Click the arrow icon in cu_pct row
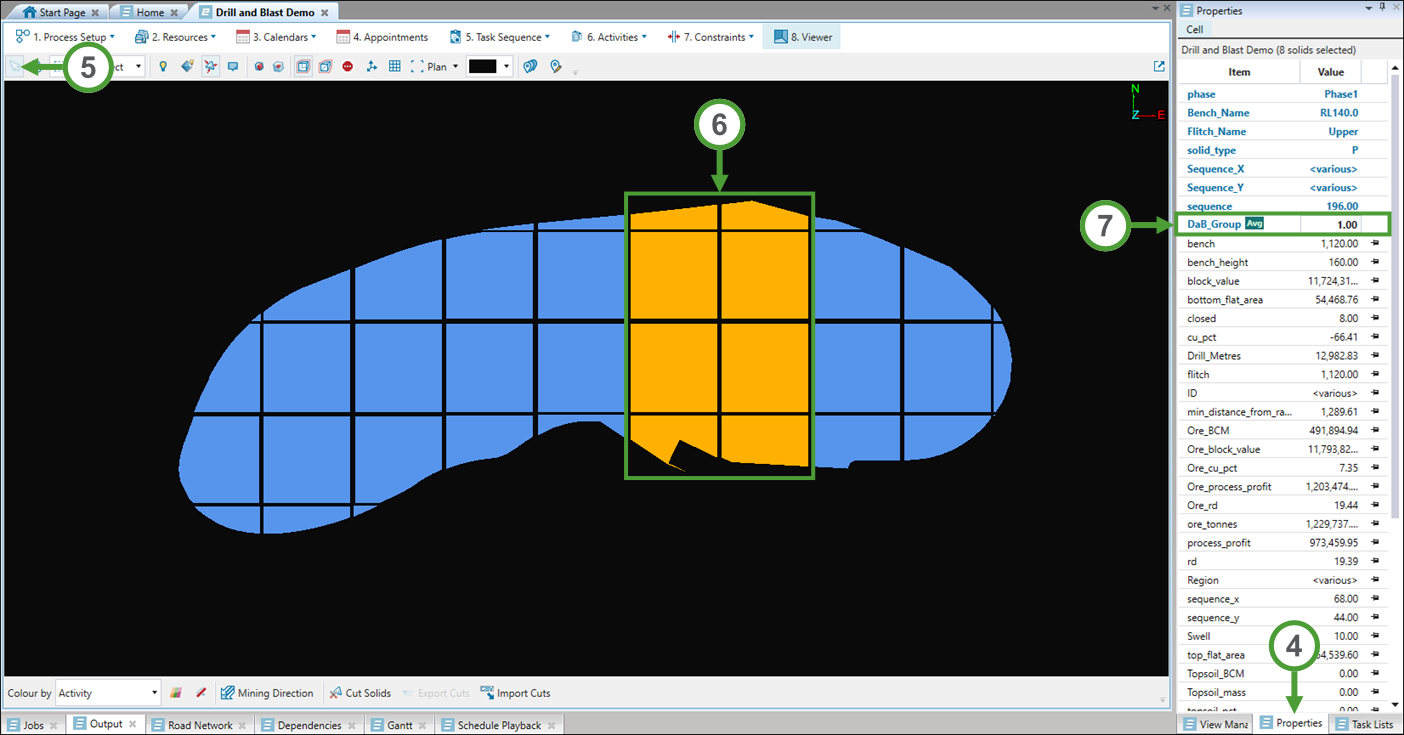 tap(1375, 337)
